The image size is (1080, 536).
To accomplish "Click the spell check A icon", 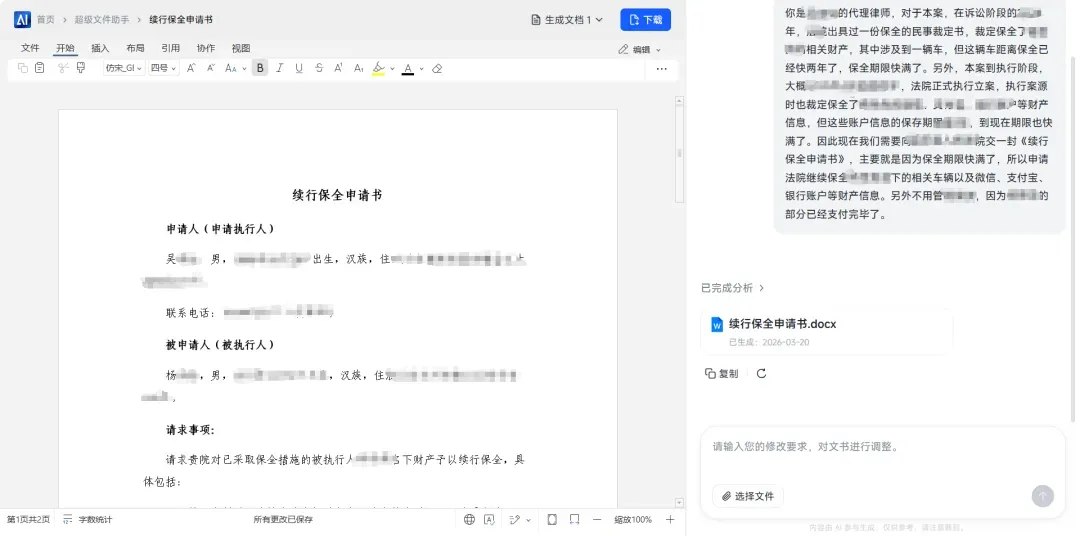I will [490, 519].
